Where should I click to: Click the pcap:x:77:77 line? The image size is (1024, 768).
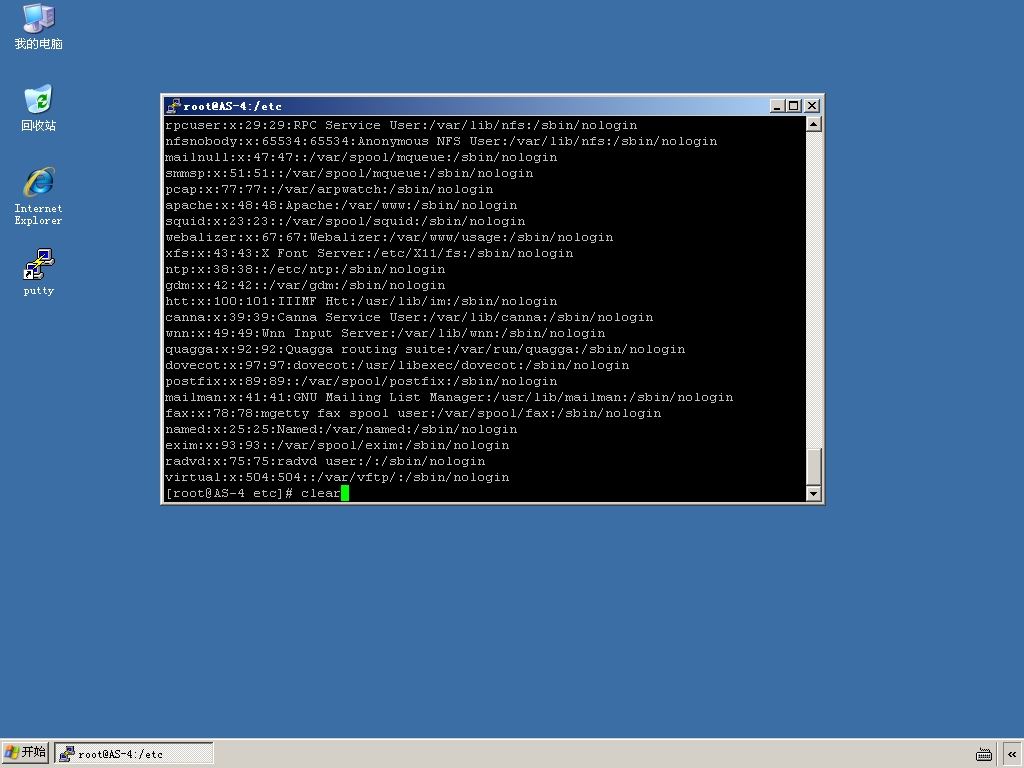point(329,189)
